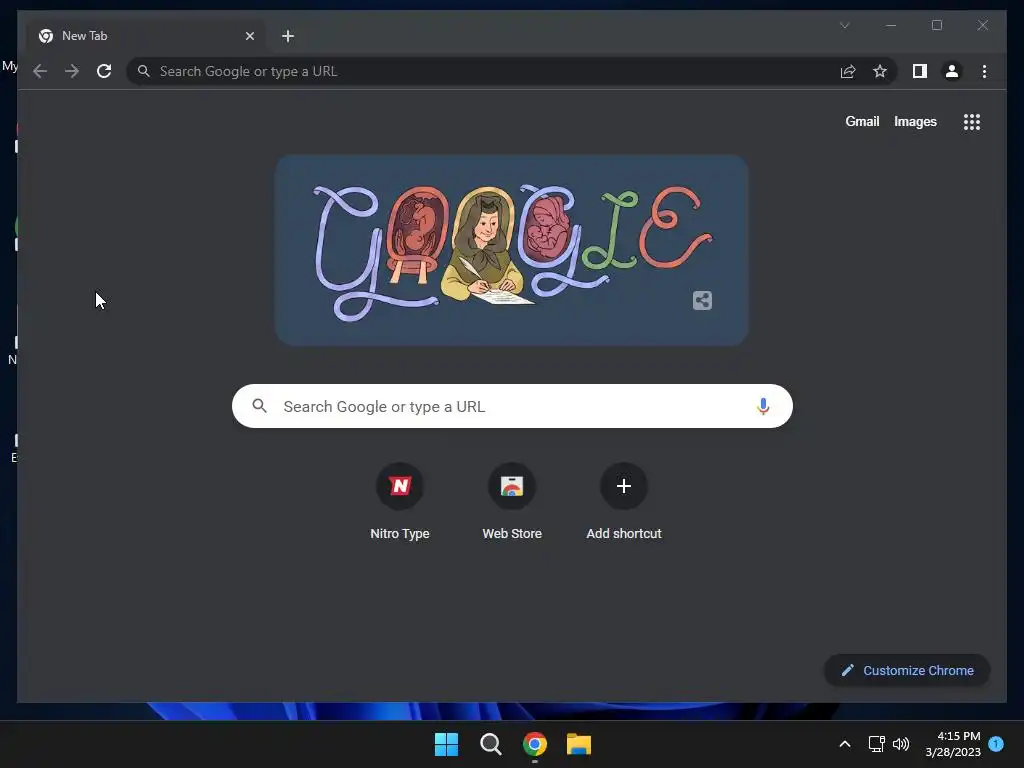The width and height of the screenshot is (1024, 768).
Task: Open volume control in system tray
Action: 901,744
